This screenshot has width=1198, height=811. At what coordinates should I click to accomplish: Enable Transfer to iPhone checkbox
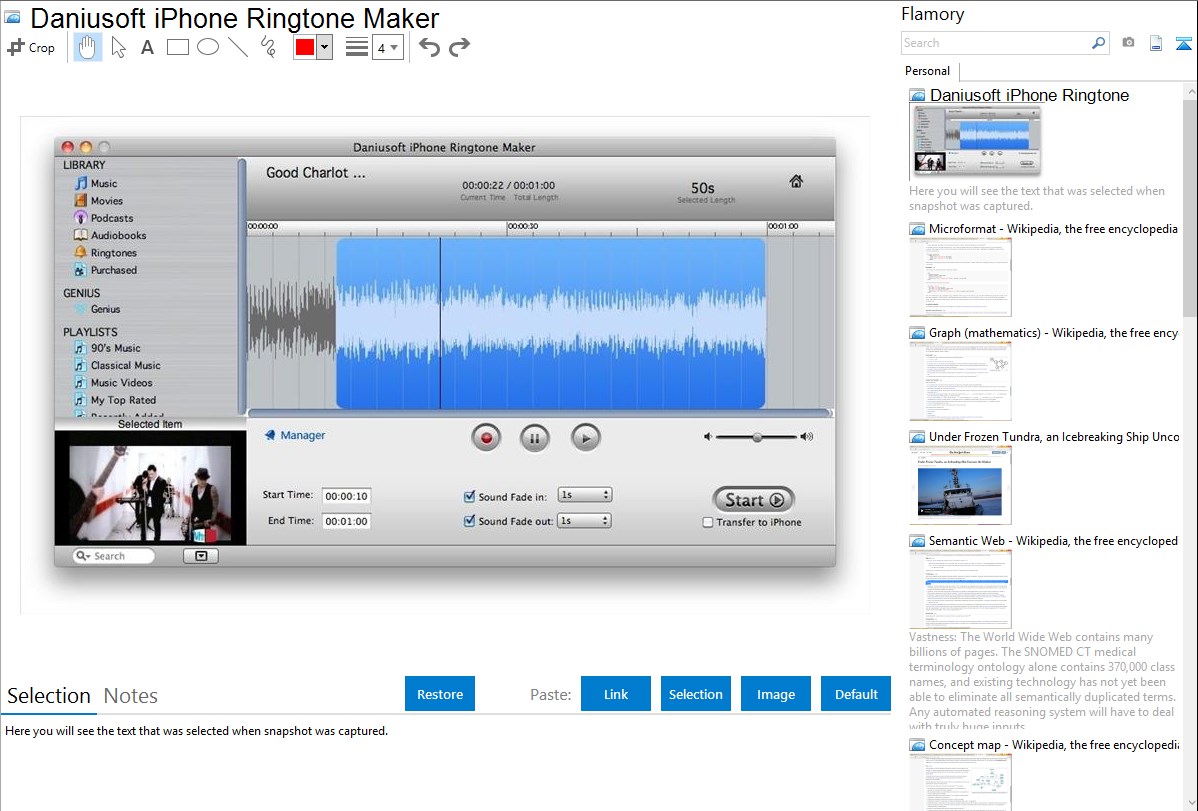pos(708,522)
